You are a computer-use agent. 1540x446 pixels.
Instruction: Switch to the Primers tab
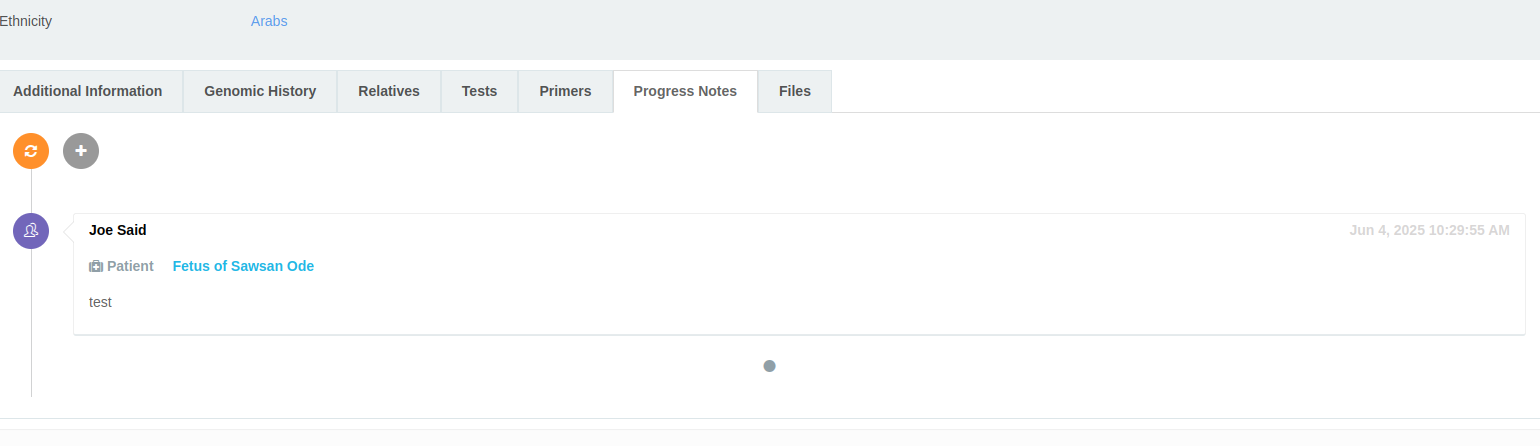pyautogui.click(x=565, y=91)
